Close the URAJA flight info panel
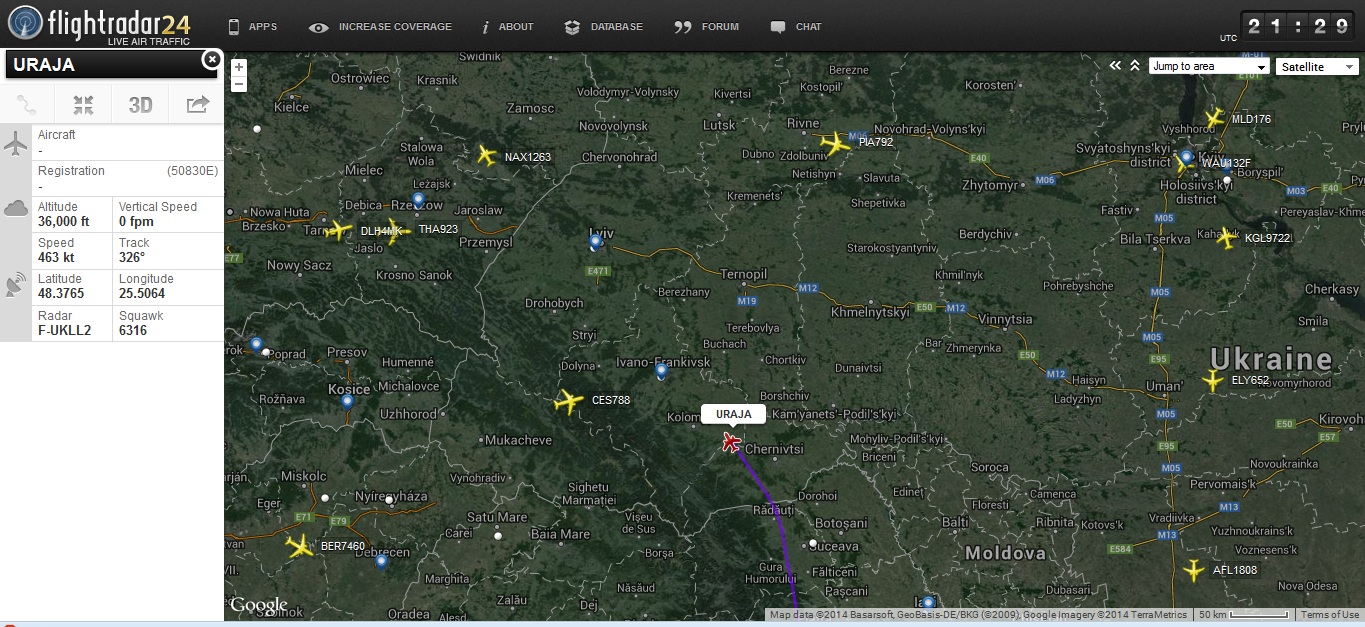This screenshot has height=627, width=1365. click(x=211, y=60)
